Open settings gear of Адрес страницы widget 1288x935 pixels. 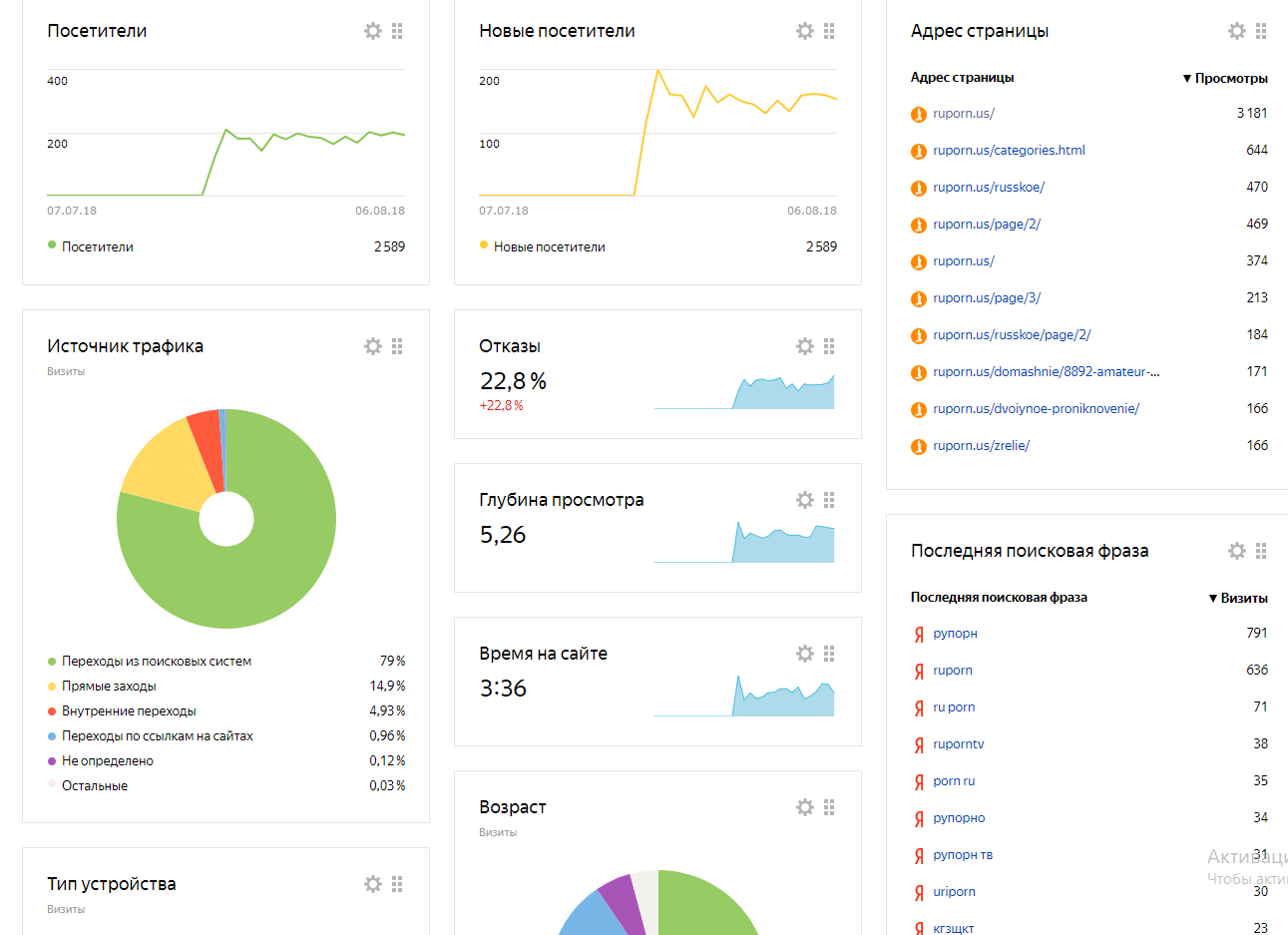pyautogui.click(x=1237, y=31)
